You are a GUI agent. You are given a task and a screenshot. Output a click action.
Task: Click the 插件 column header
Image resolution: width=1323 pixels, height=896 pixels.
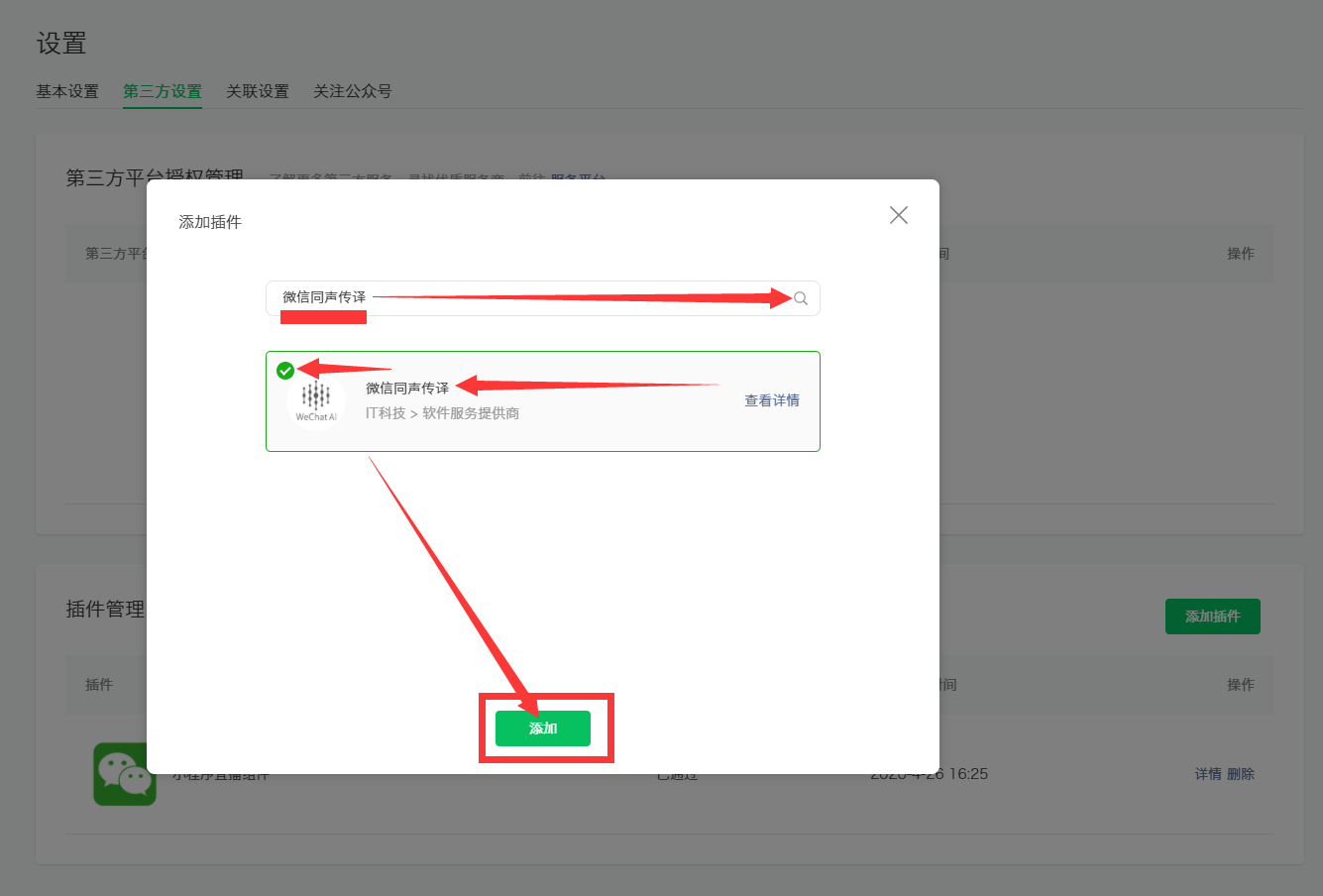click(x=99, y=685)
